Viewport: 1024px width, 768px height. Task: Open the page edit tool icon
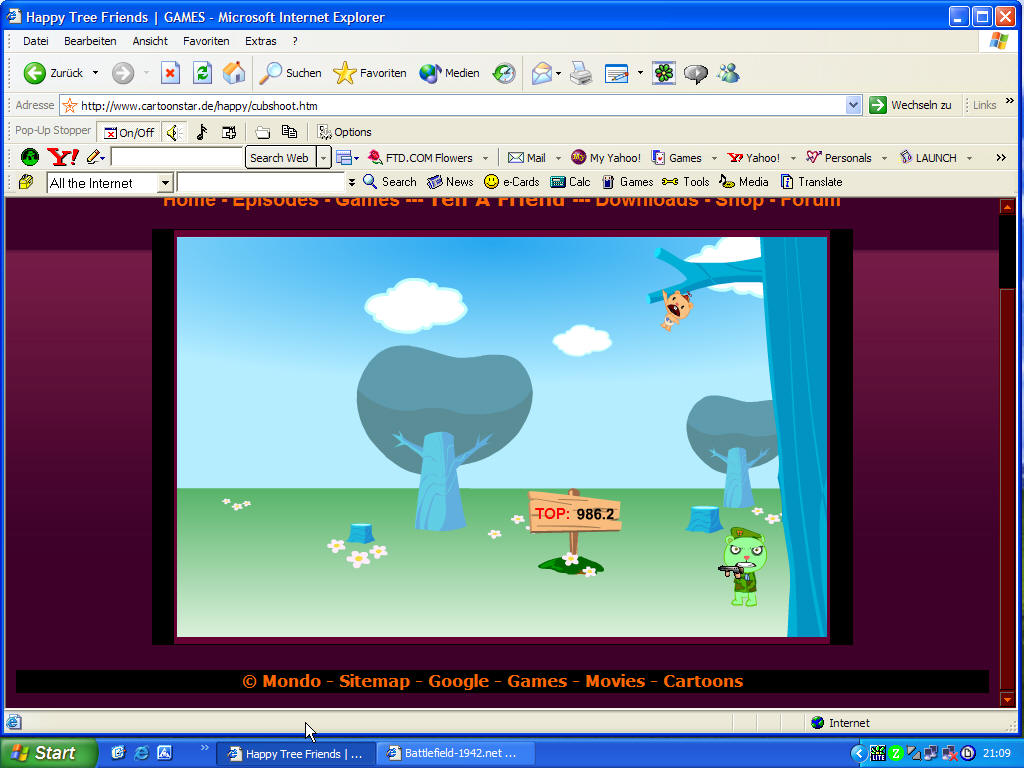coord(616,73)
